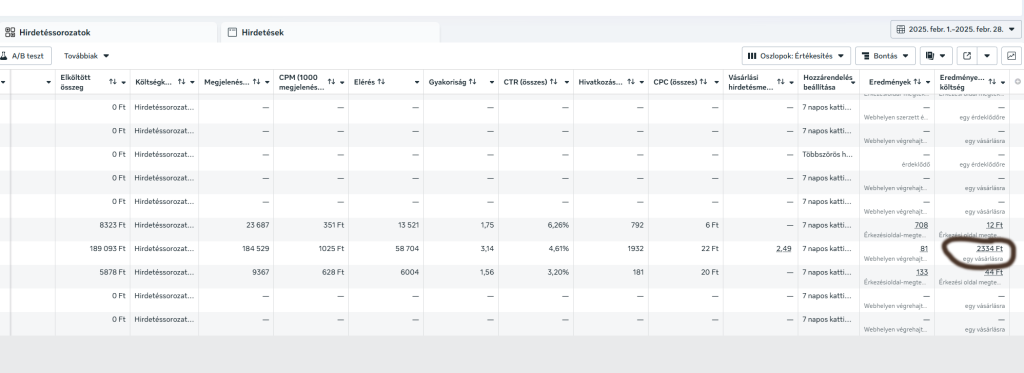Click the add column plus circle icon
This screenshot has width=1024, height=373.
pos(1017,82)
